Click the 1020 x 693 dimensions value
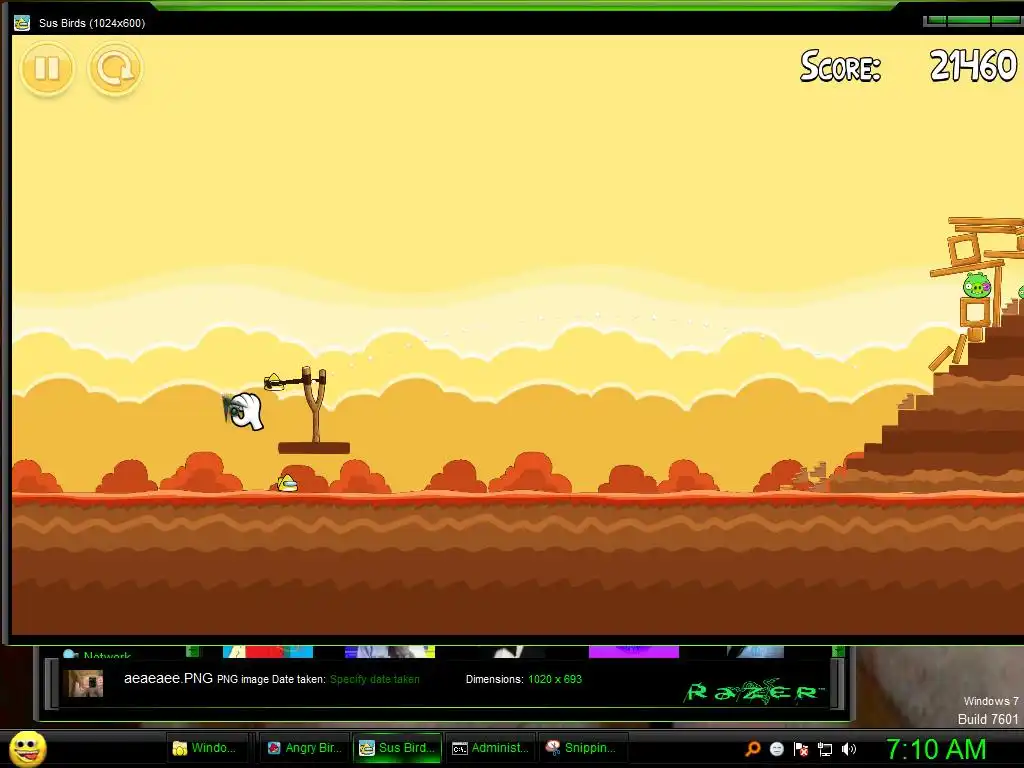Image resolution: width=1024 pixels, height=768 pixels. tap(555, 679)
